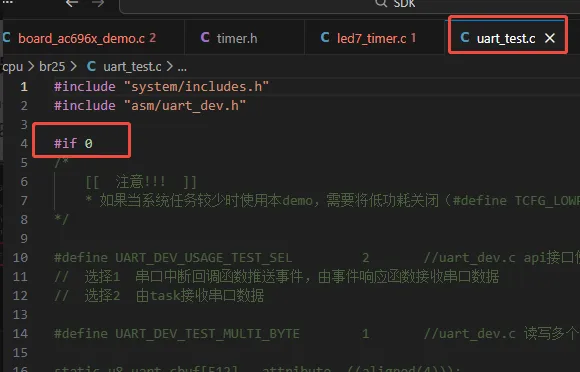Click the search magnifier icon
The image size is (580, 372).
381,3
